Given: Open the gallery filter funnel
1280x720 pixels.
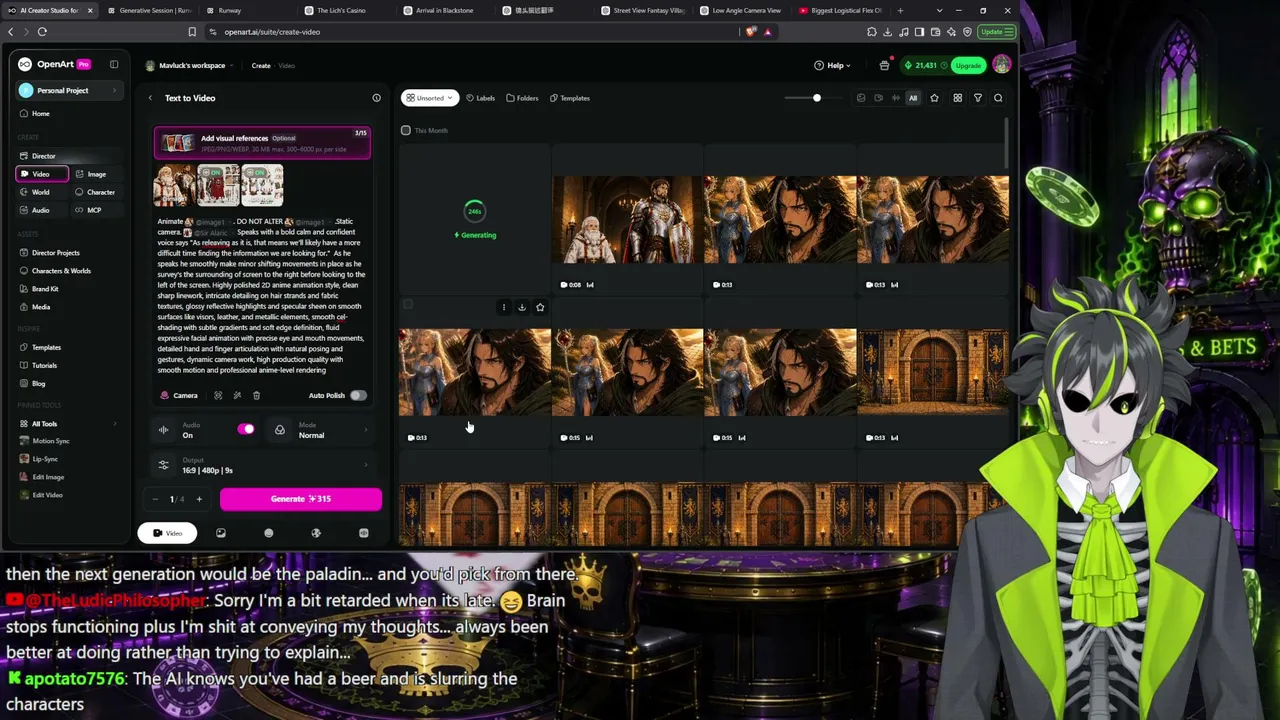Looking at the screenshot, I should [x=978, y=98].
